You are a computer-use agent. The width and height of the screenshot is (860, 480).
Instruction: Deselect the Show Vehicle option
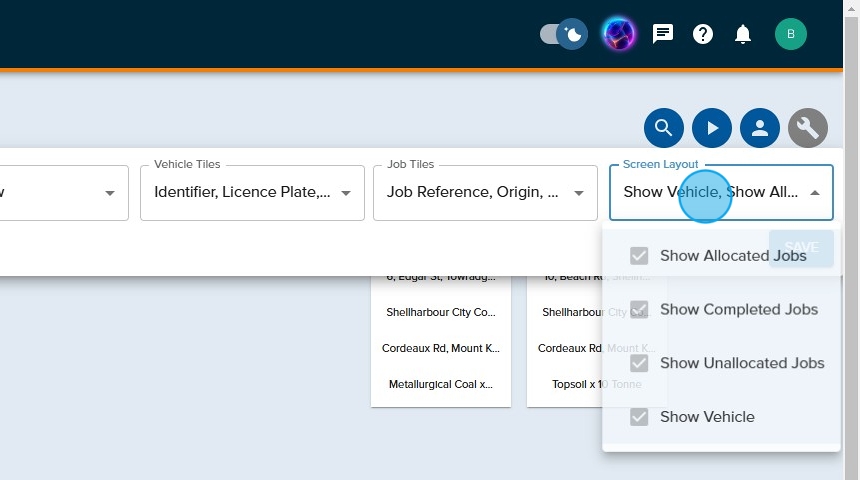coord(639,417)
